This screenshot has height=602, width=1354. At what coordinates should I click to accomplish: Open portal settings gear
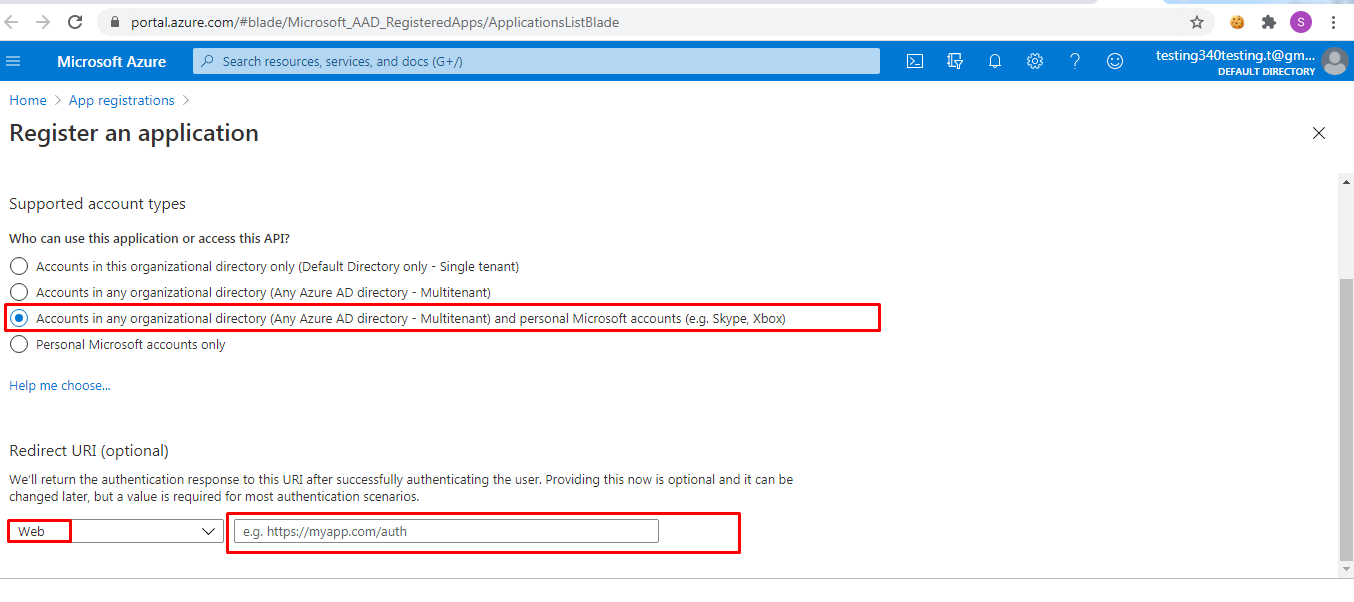point(1034,61)
